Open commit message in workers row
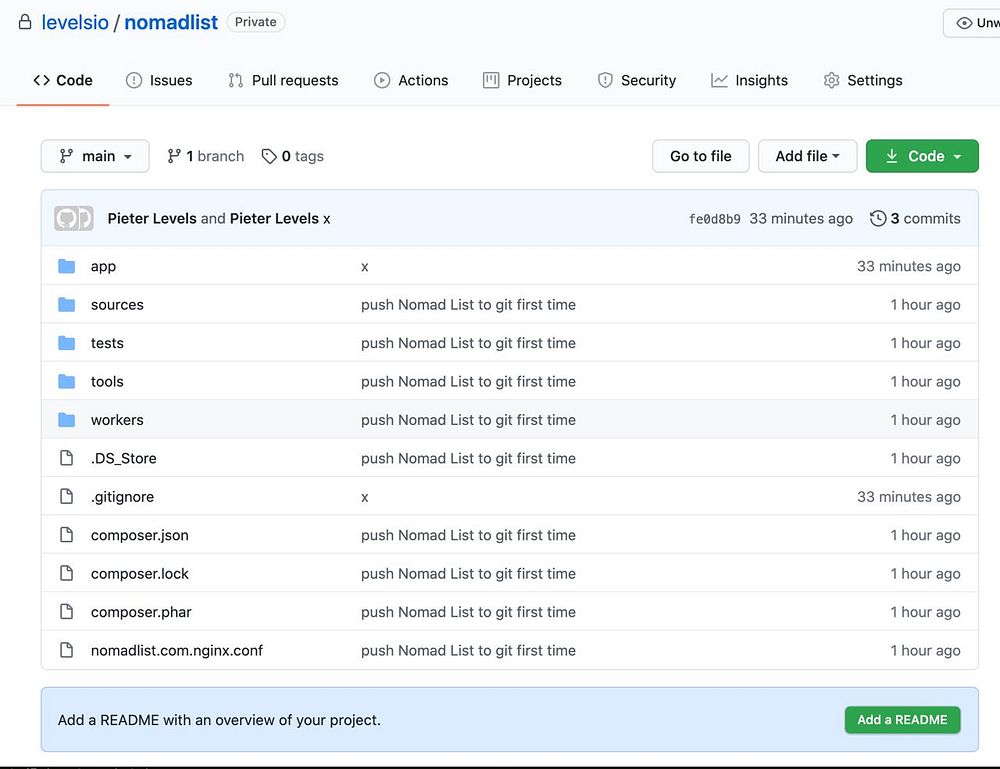The image size is (1000, 769). 468,420
